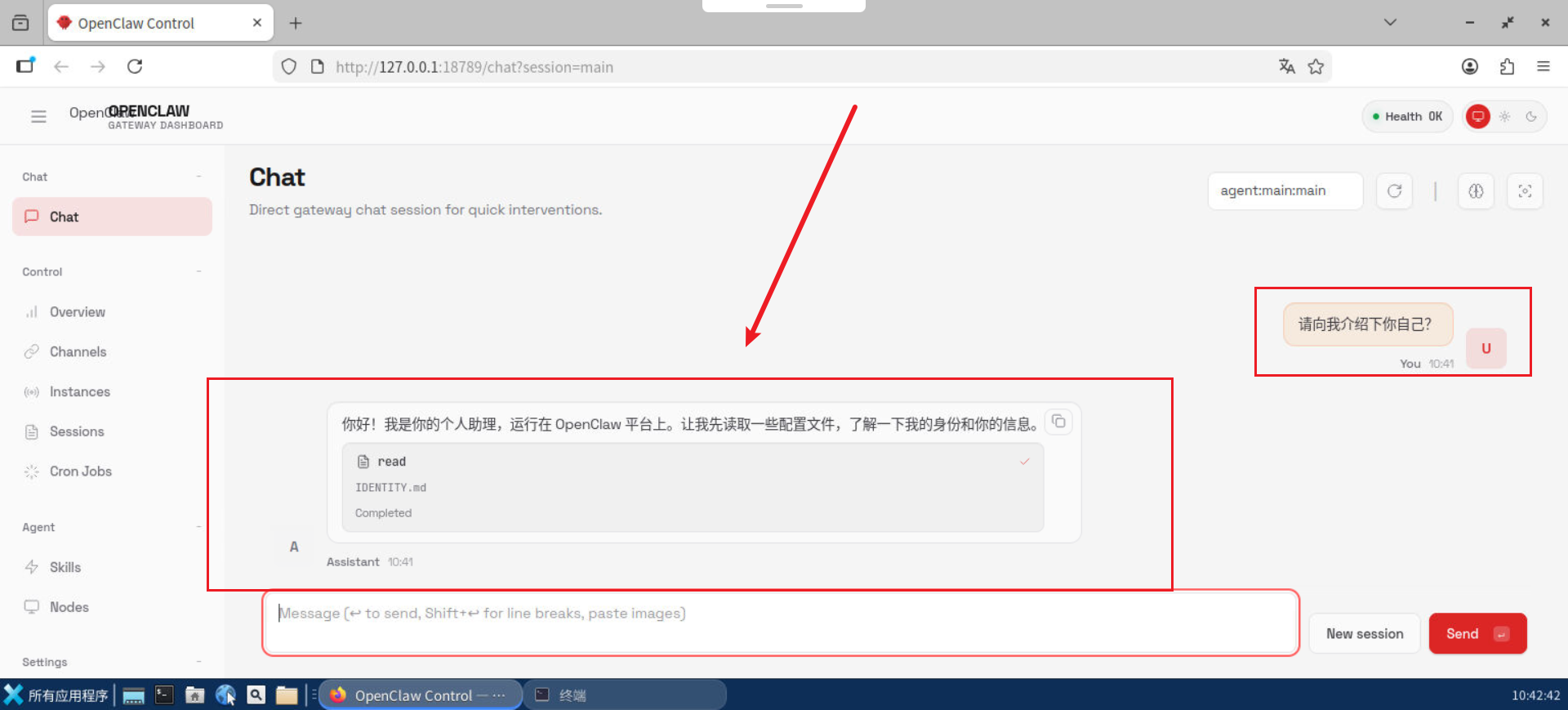Screen dimensions: 1568x710
Task: Open the home folder launcher
Action: pyautogui.click(x=194, y=695)
